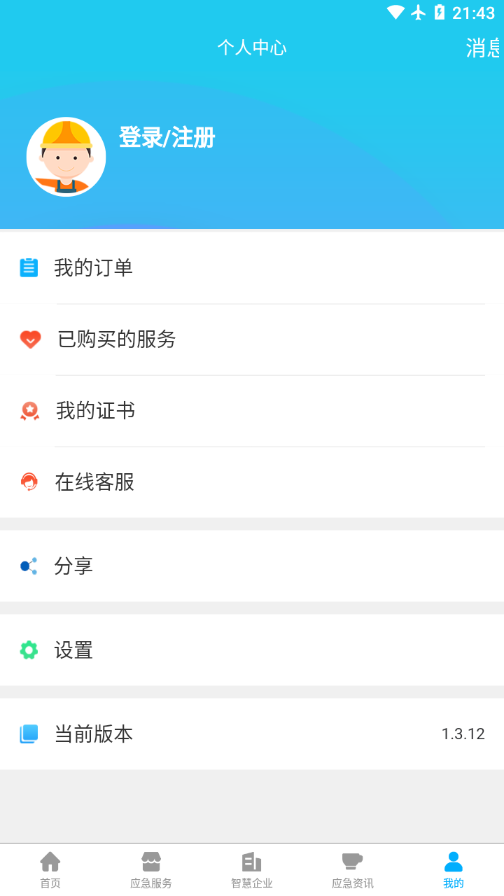
Task: Tap the blue share icon
Action: (29, 566)
